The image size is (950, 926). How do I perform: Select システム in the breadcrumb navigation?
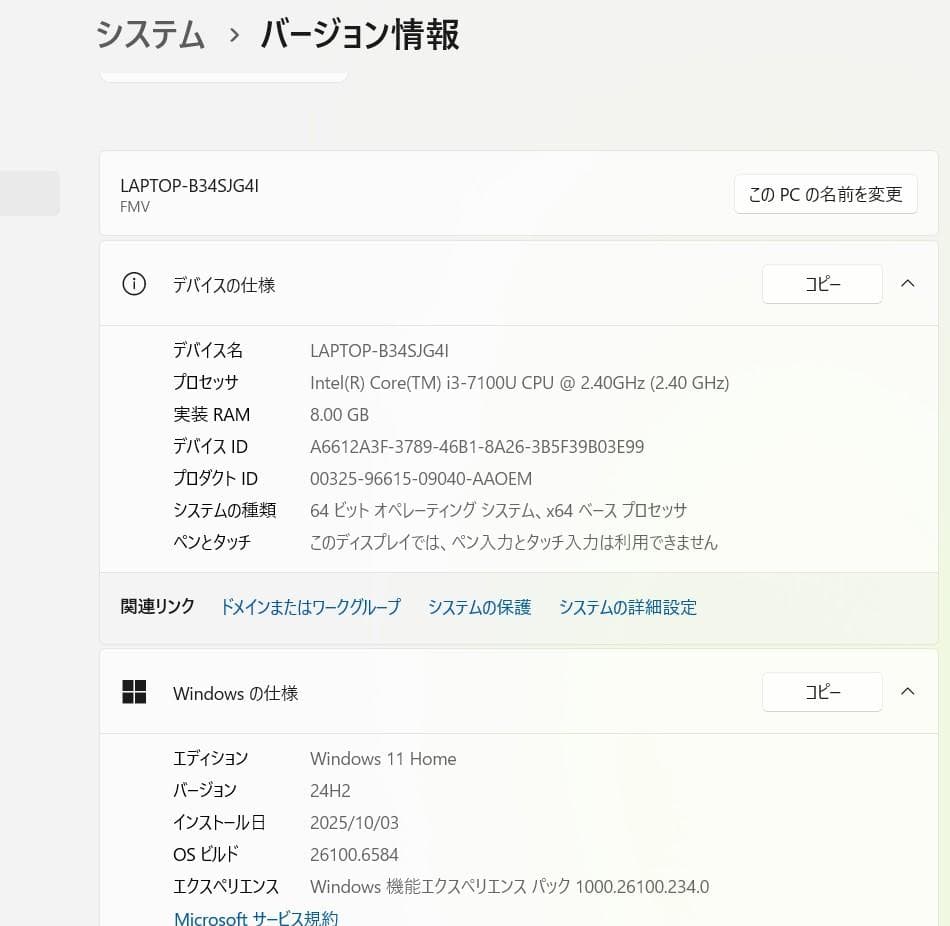click(x=149, y=34)
